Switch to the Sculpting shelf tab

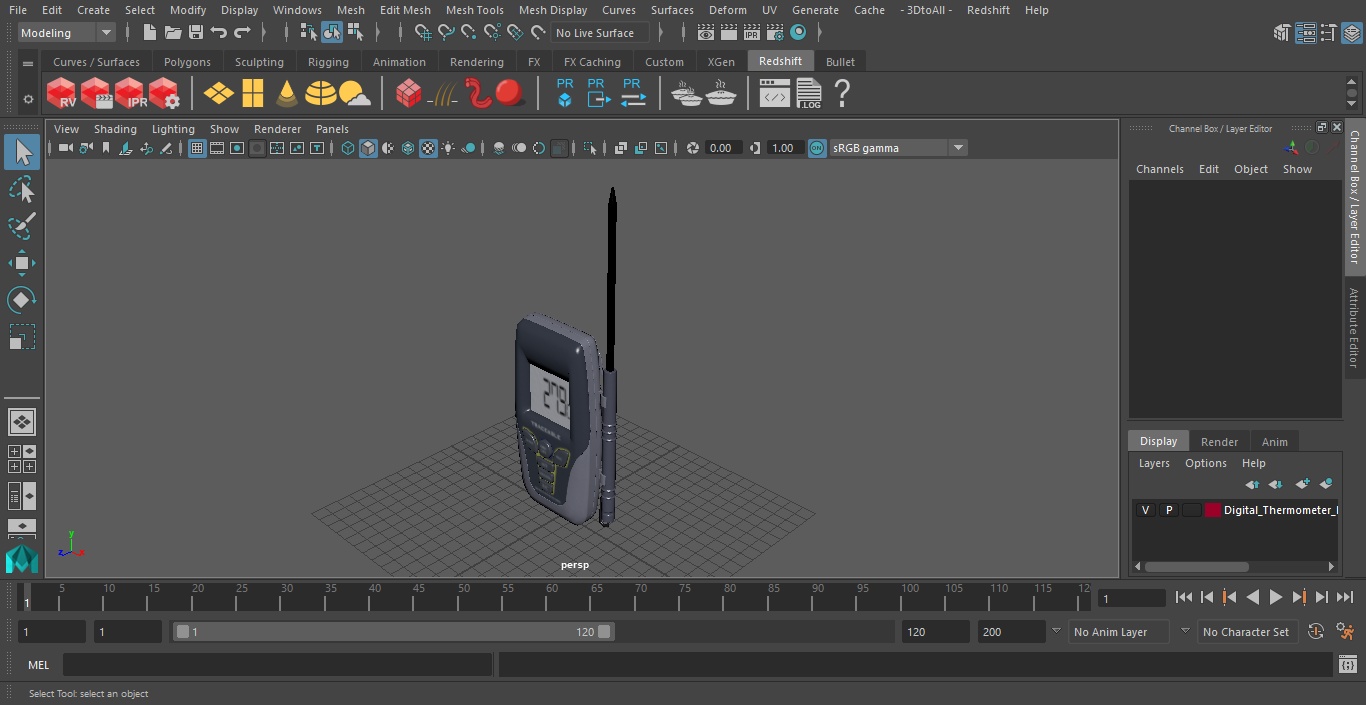click(x=259, y=62)
